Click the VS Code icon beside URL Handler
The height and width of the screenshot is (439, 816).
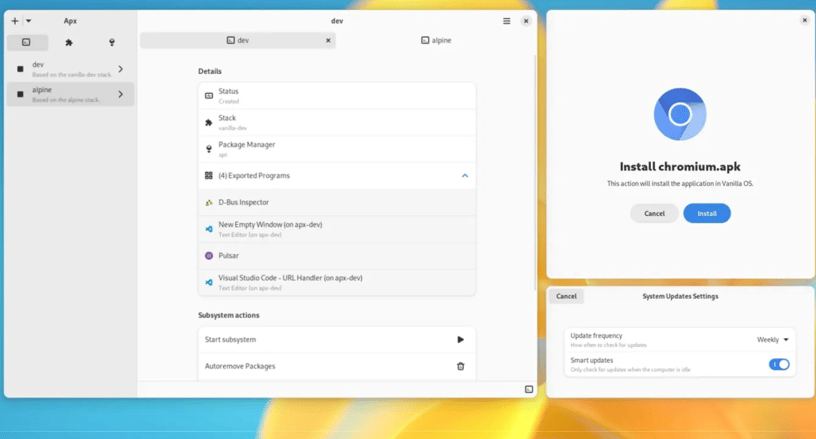pyautogui.click(x=209, y=282)
